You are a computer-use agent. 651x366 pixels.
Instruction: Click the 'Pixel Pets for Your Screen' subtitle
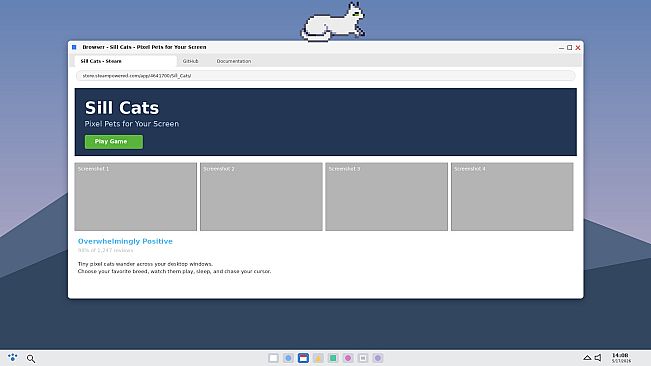[x=132, y=124]
